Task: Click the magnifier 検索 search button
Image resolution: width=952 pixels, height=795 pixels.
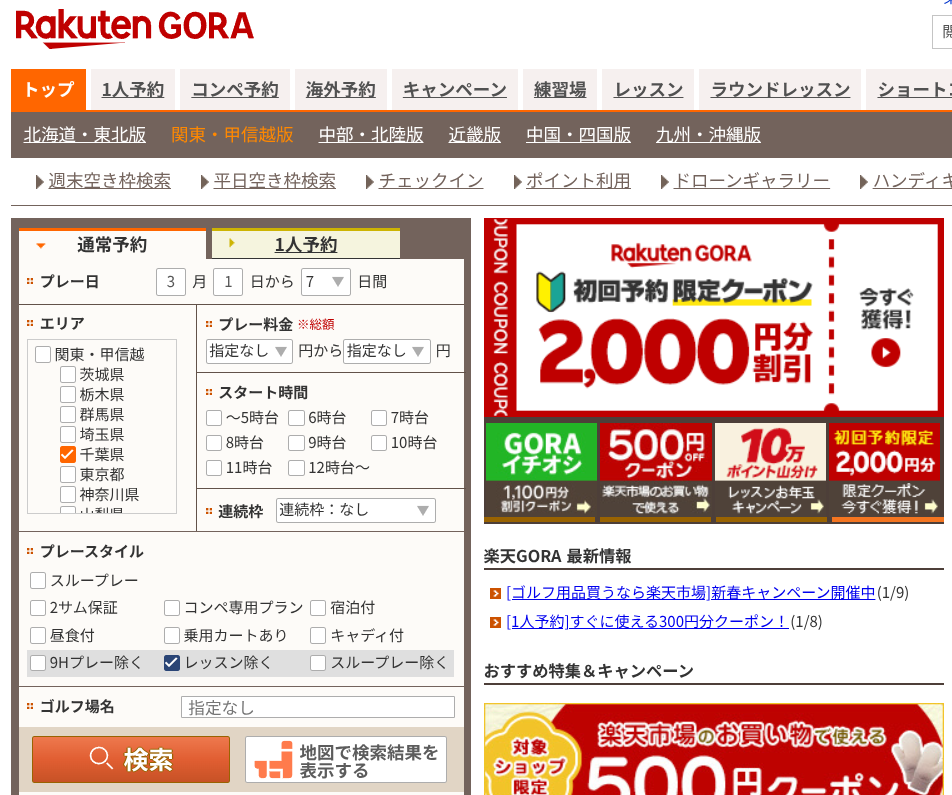Action: [131, 759]
